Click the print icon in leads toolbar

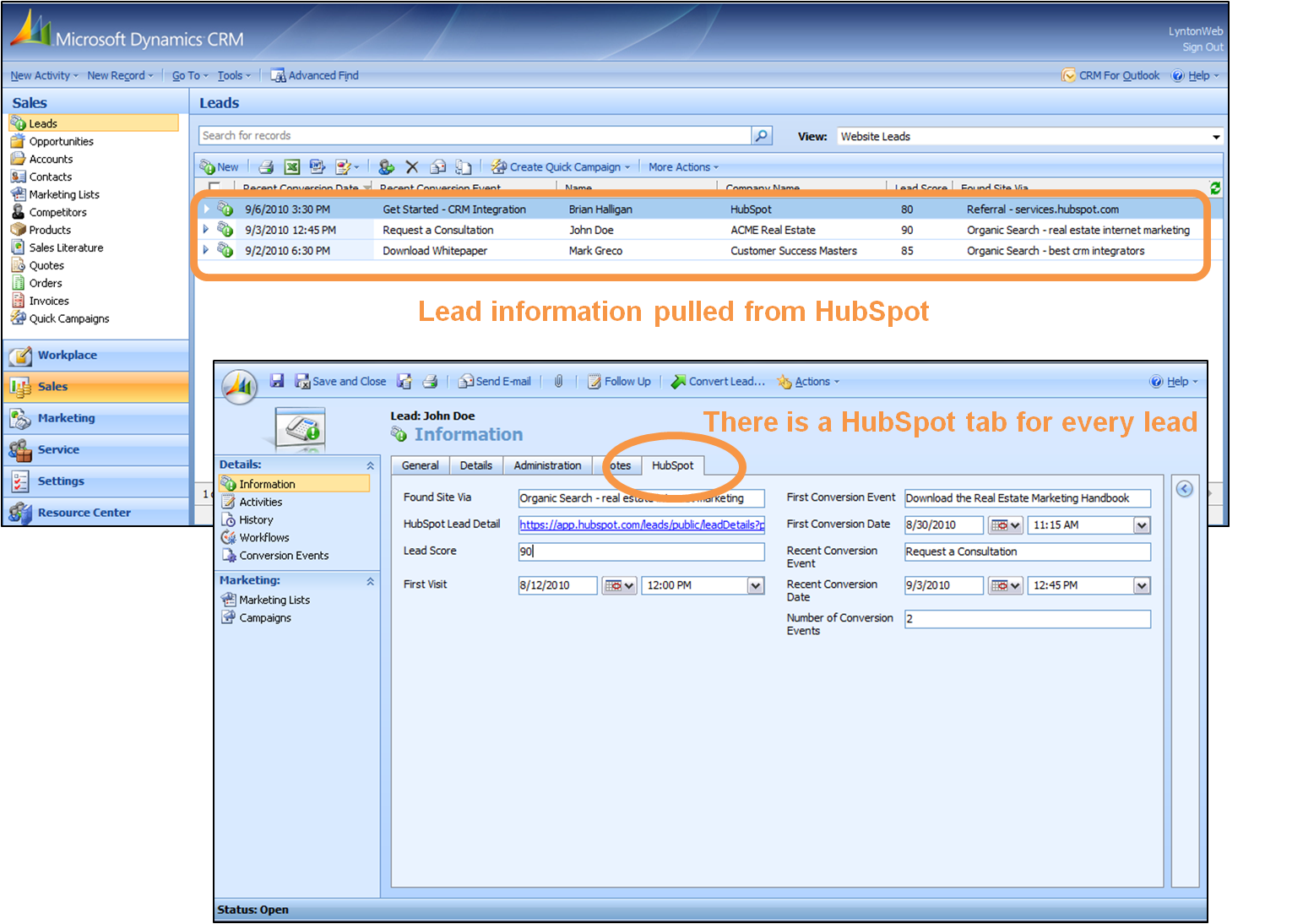click(x=266, y=167)
